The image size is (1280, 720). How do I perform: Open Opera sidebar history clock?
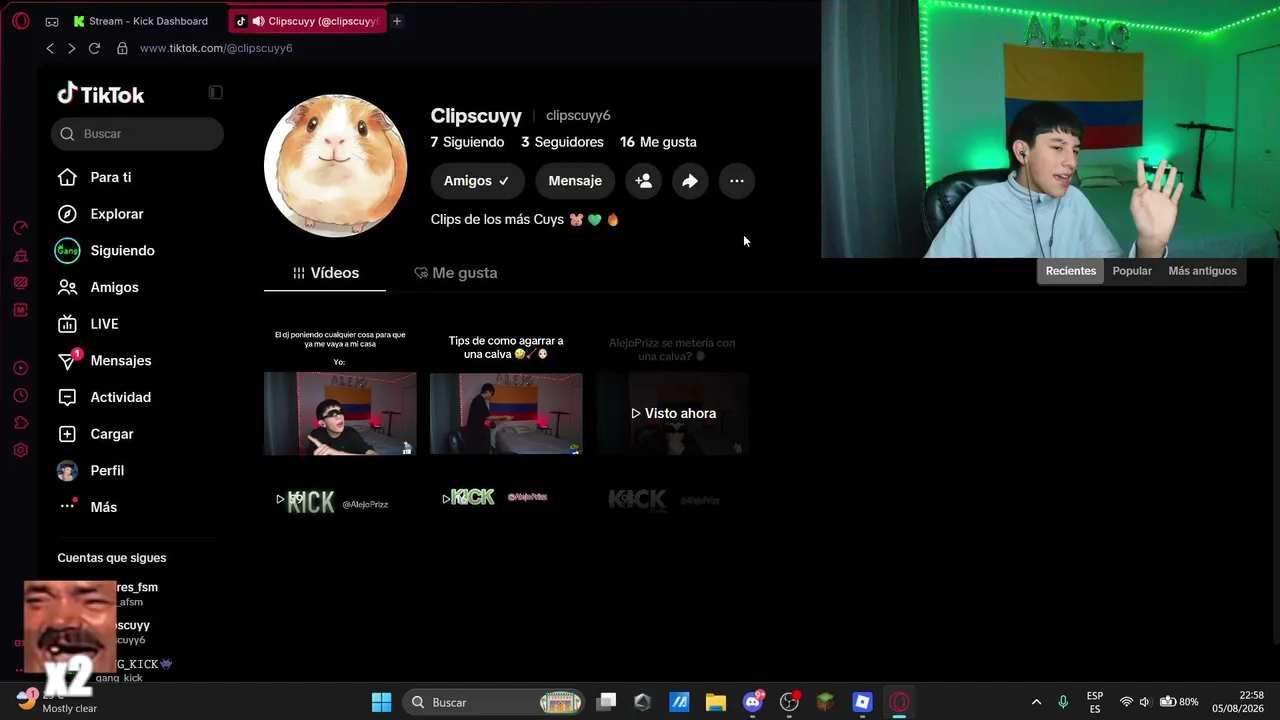coord(20,396)
